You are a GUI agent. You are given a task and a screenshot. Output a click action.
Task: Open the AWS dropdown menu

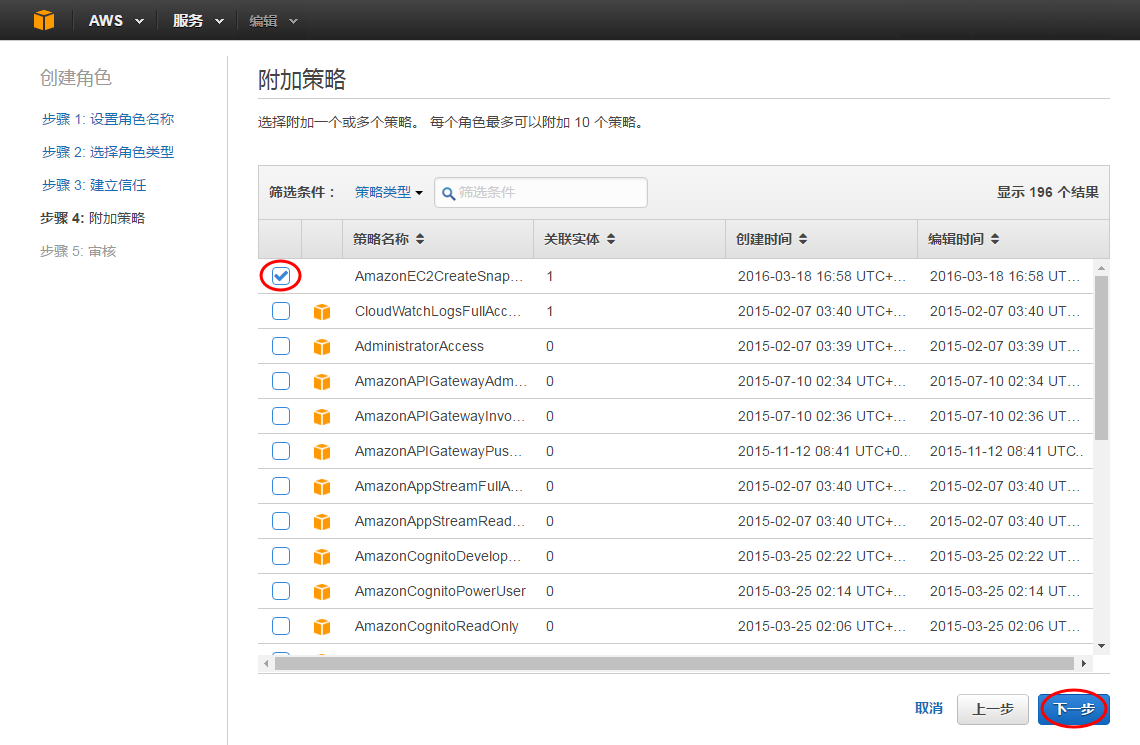tap(116, 20)
